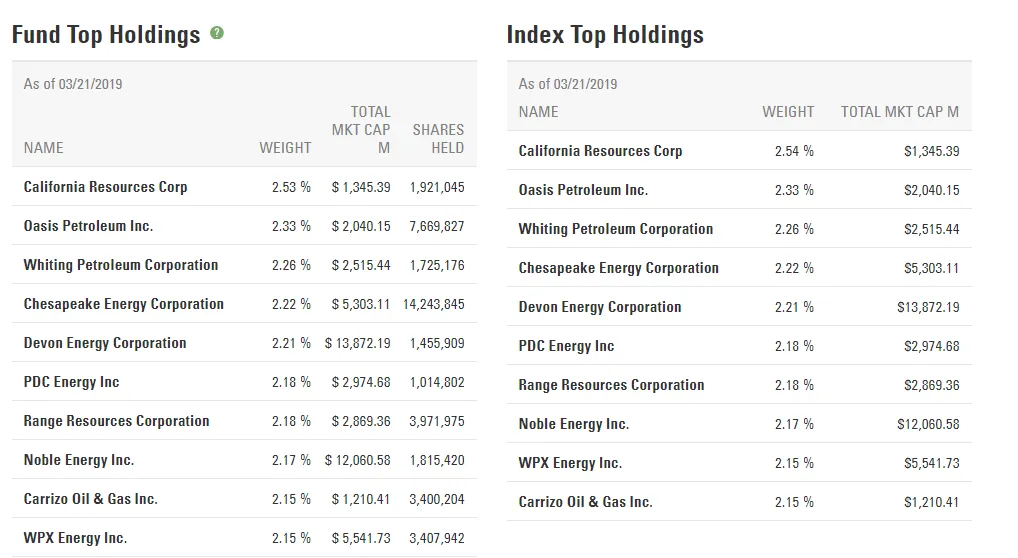Screen dimensions: 1018x558
Task: Click the NAME column header in Index table
Action: click(x=538, y=112)
